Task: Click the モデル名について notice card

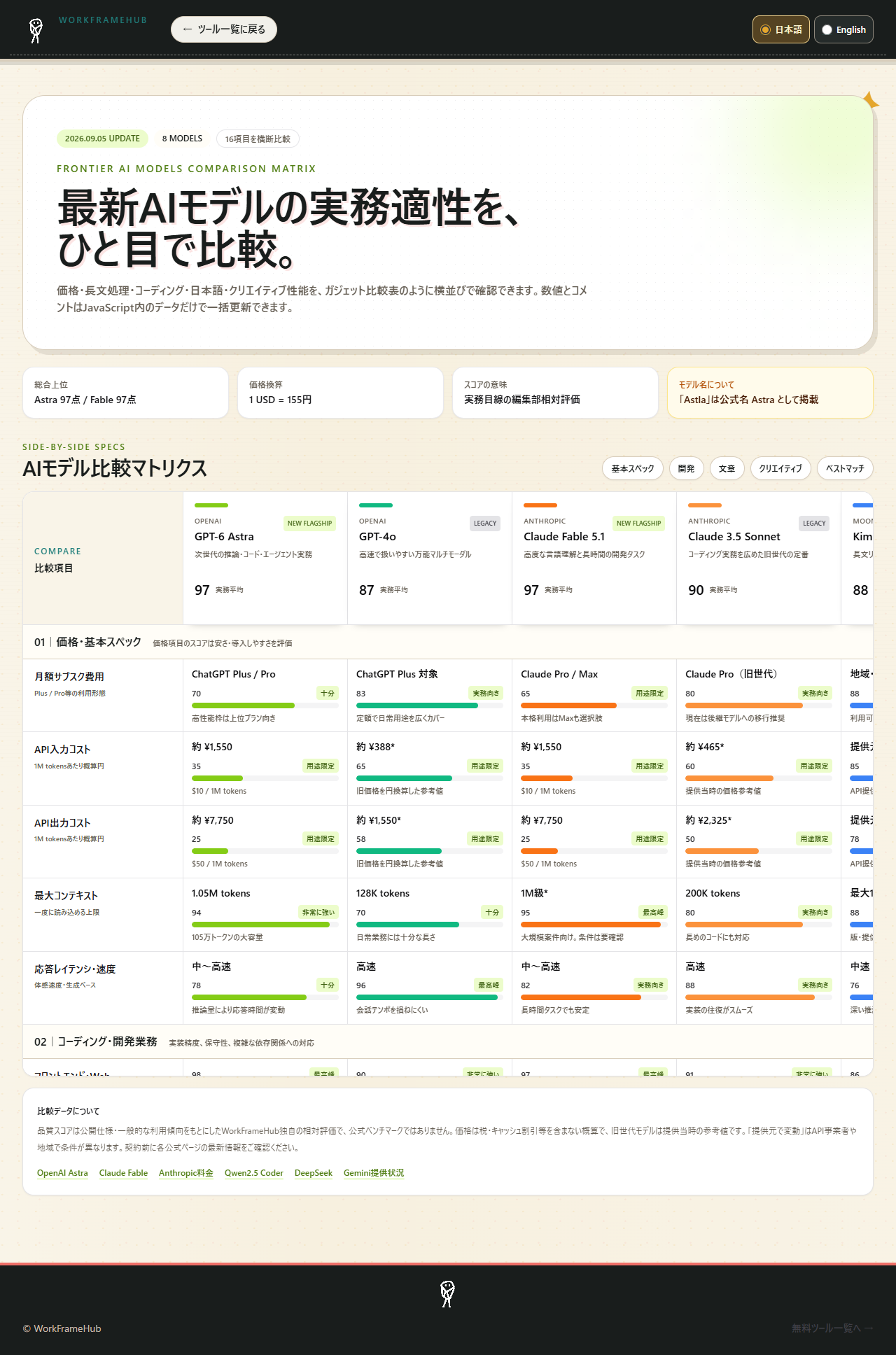Action: pyautogui.click(x=770, y=393)
